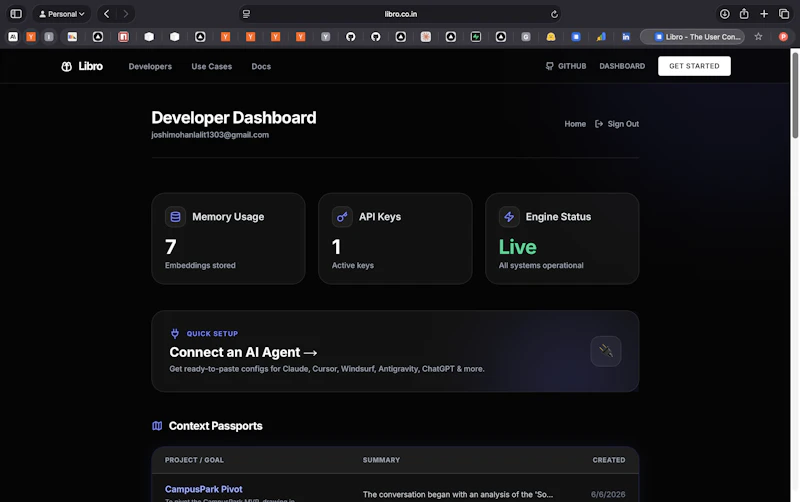Show the Safari downloads
The width and height of the screenshot is (800, 502).
click(724, 14)
